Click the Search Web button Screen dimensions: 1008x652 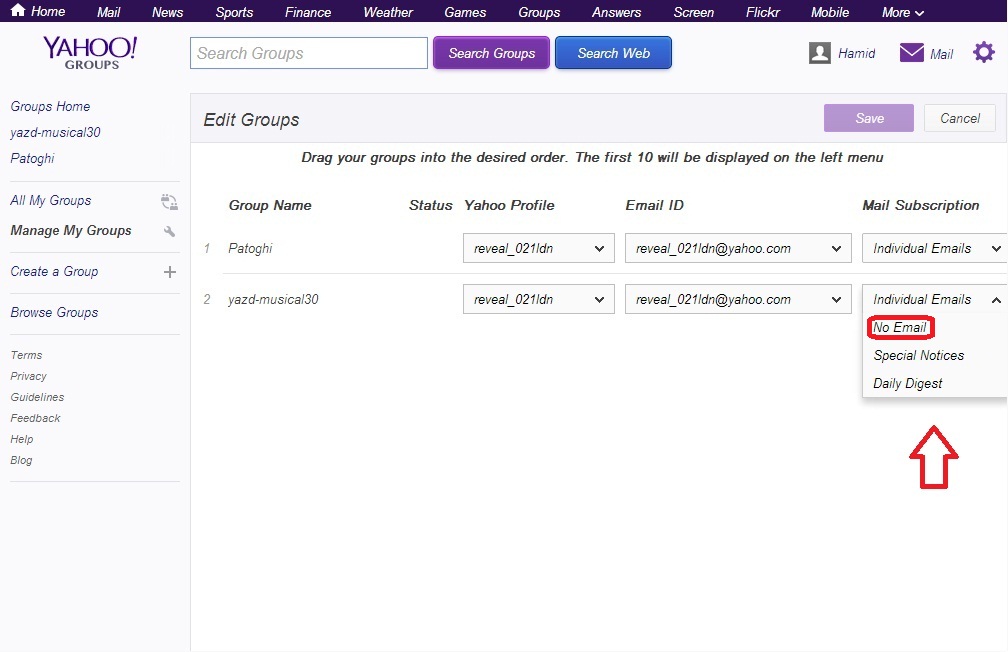coord(613,53)
